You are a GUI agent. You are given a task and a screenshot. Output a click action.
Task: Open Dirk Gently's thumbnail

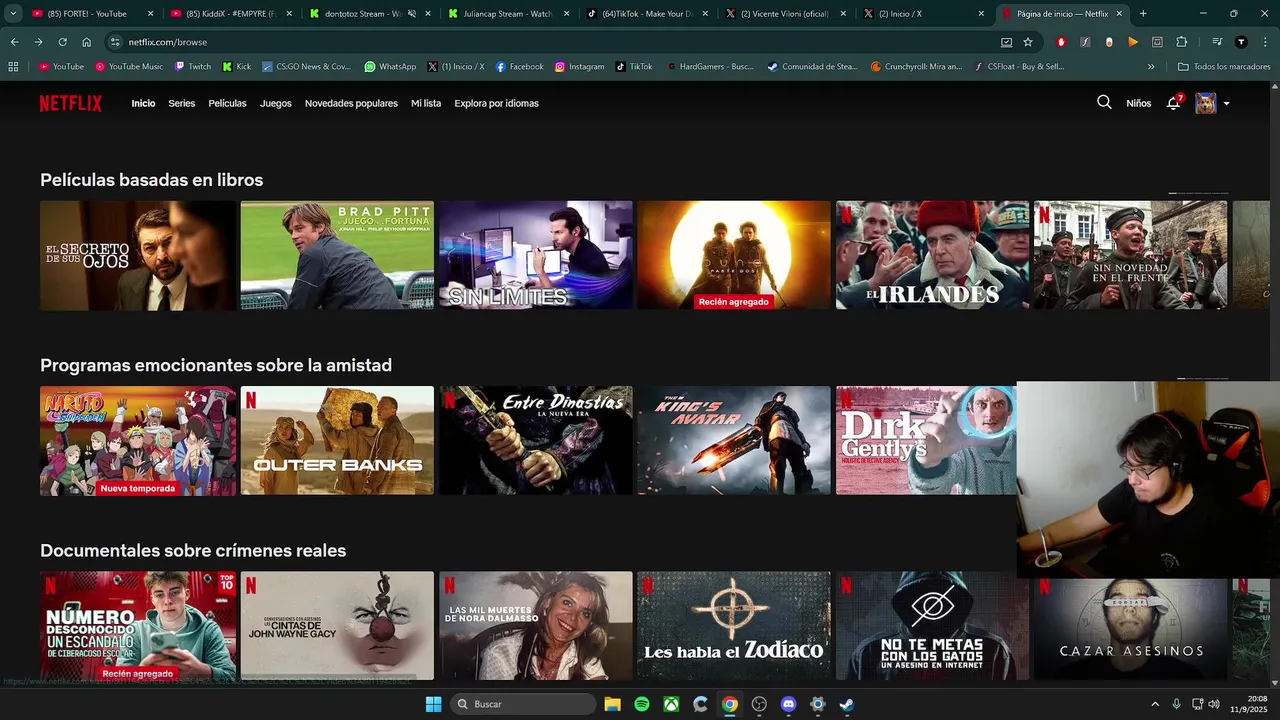[x=926, y=440]
